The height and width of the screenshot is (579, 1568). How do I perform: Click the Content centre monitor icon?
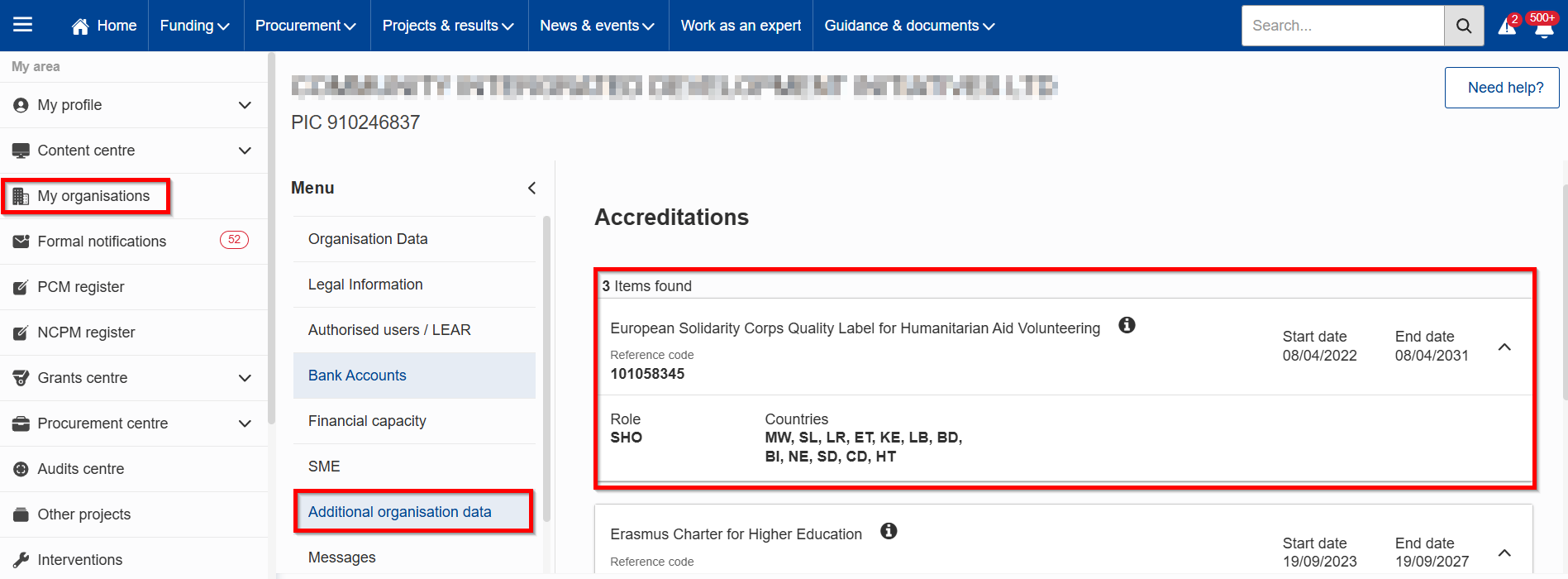point(21,151)
